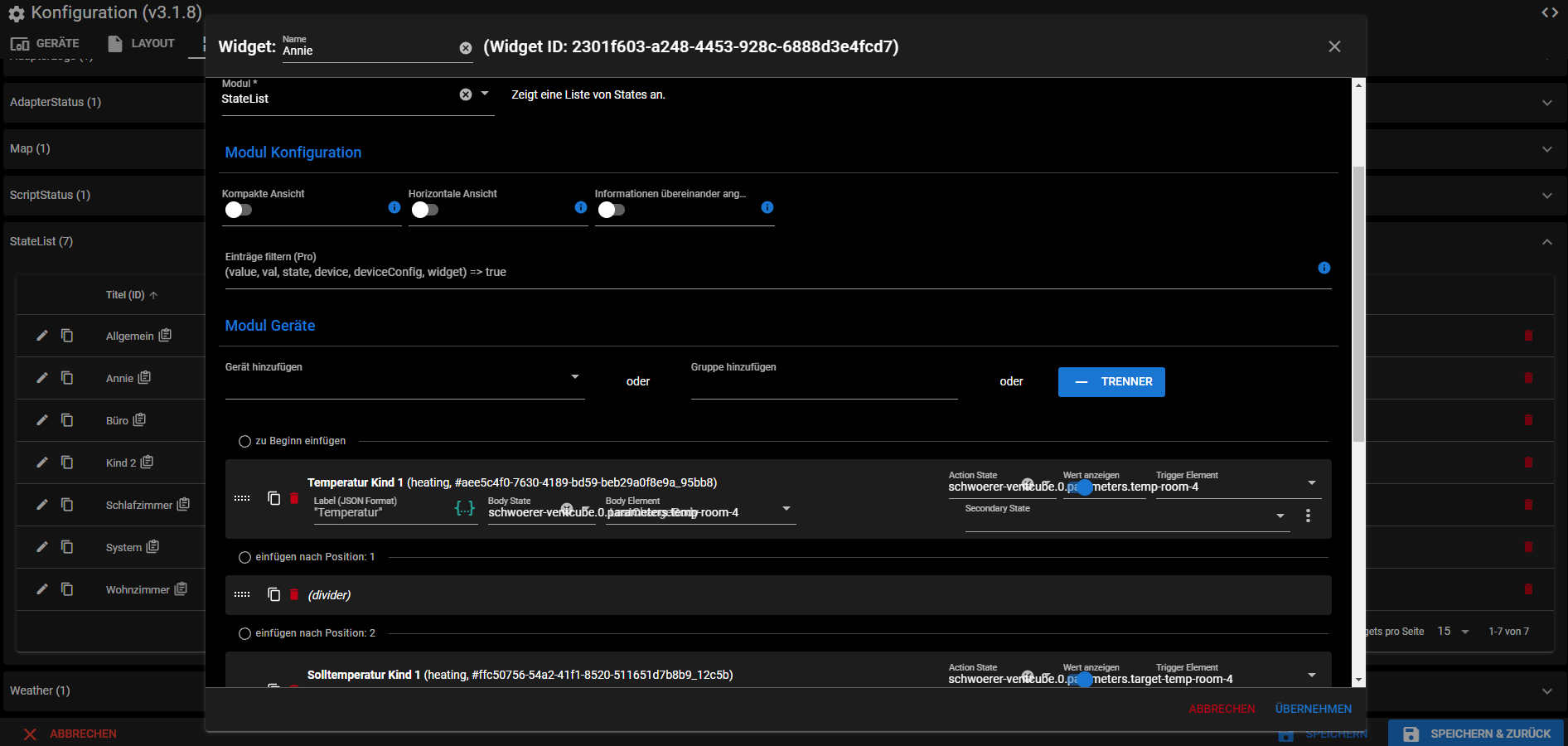The height and width of the screenshot is (746, 1568).
Task: Toggle Kompakte Ansicht switch
Action: tap(238, 210)
